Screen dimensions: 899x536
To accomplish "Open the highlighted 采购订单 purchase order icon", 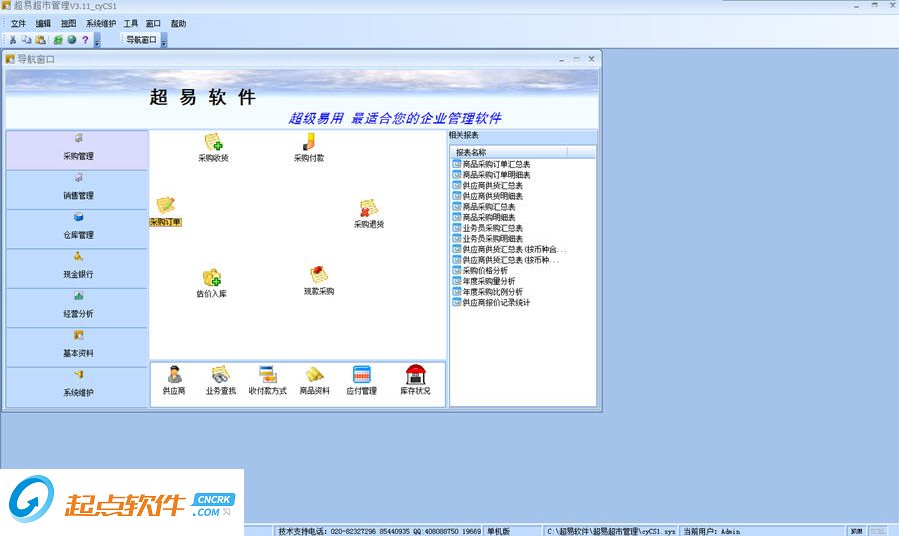I will click(x=166, y=212).
